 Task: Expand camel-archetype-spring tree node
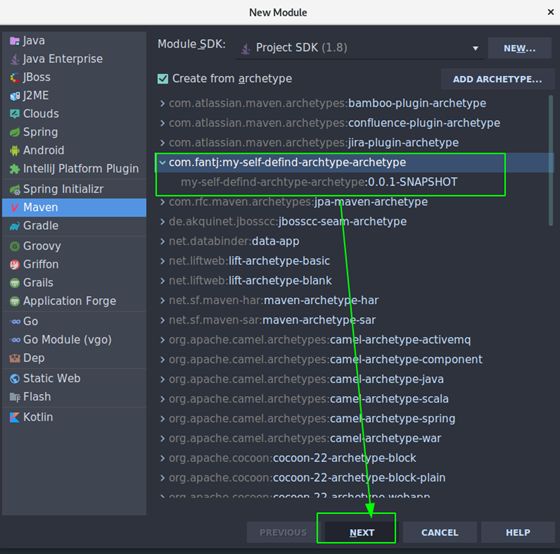click(x=162, y=419)
